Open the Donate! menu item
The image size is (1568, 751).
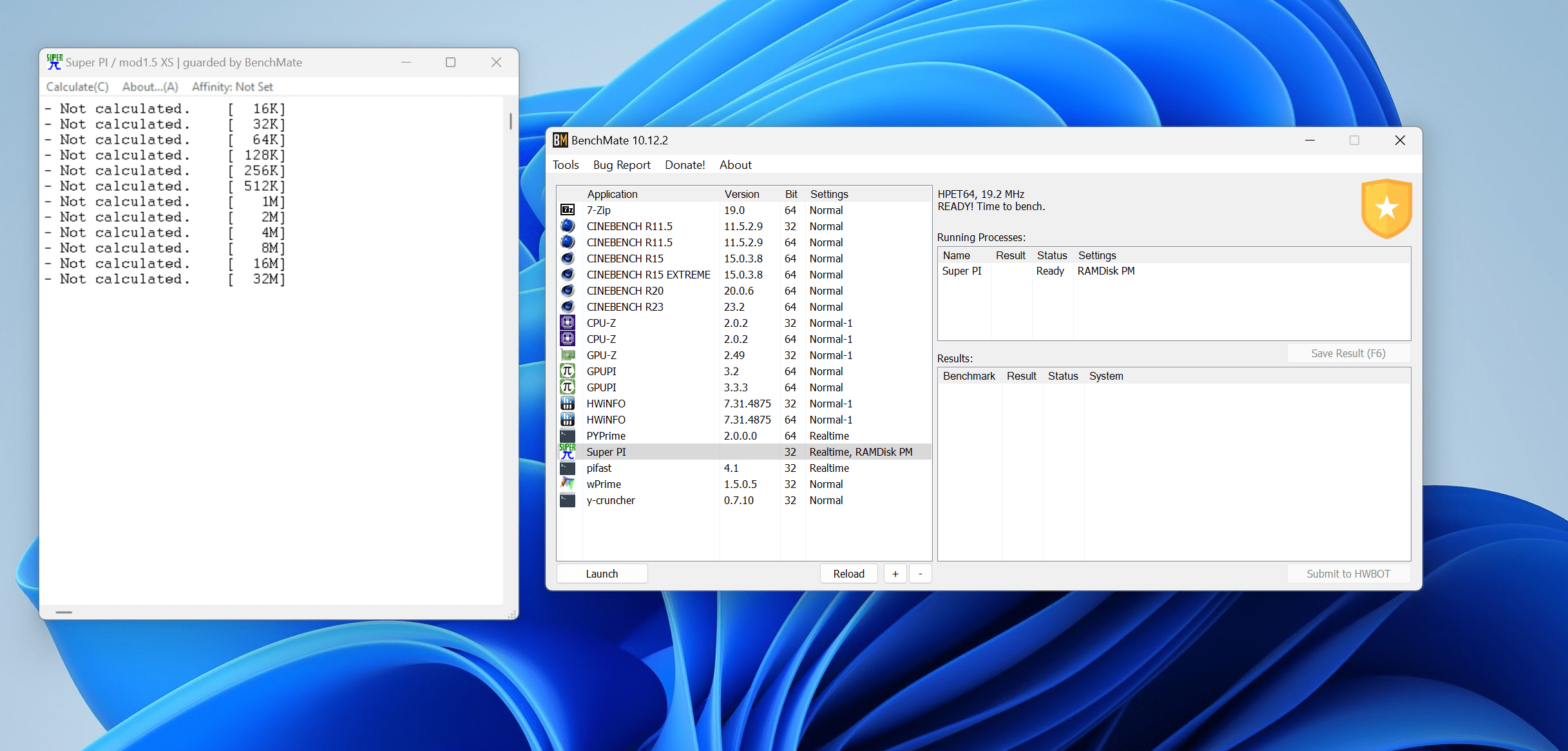(x=685, y=165)
